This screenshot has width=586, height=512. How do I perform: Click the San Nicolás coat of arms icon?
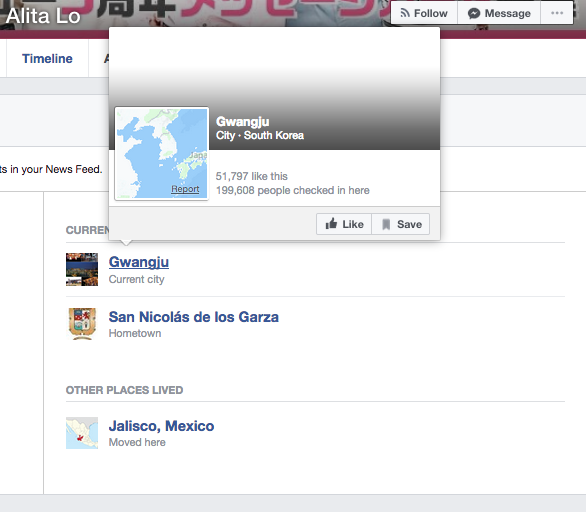pyautogui.click(x=82, y=324)
